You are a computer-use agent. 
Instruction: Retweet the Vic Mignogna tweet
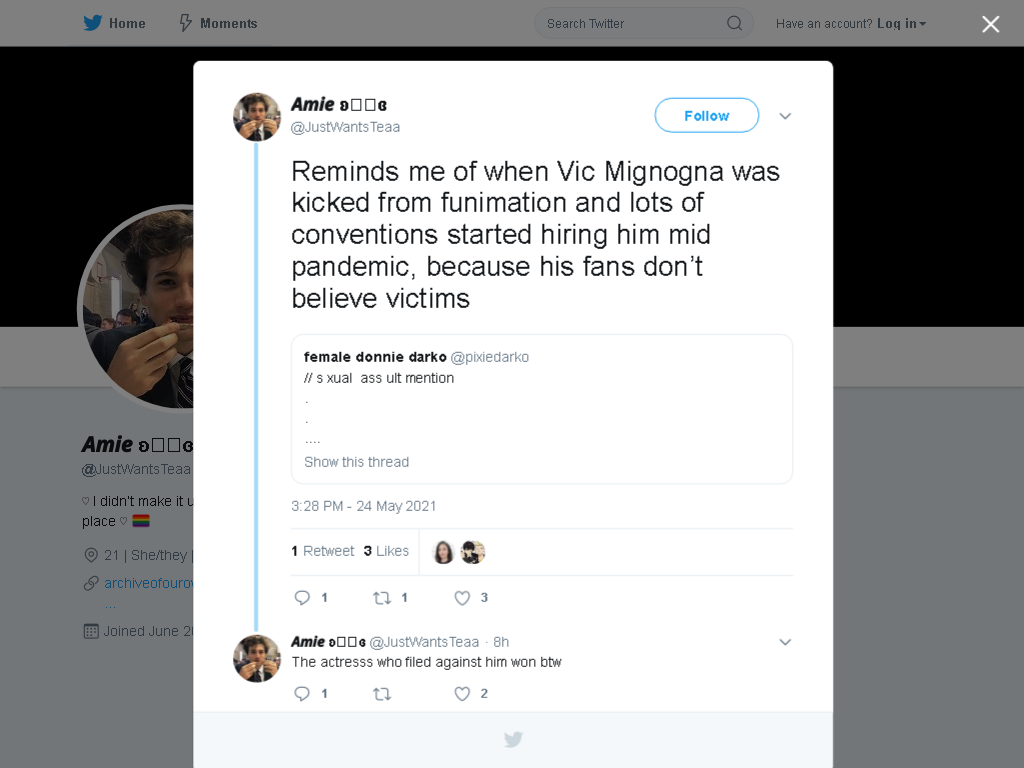click(x=382, y=598)
